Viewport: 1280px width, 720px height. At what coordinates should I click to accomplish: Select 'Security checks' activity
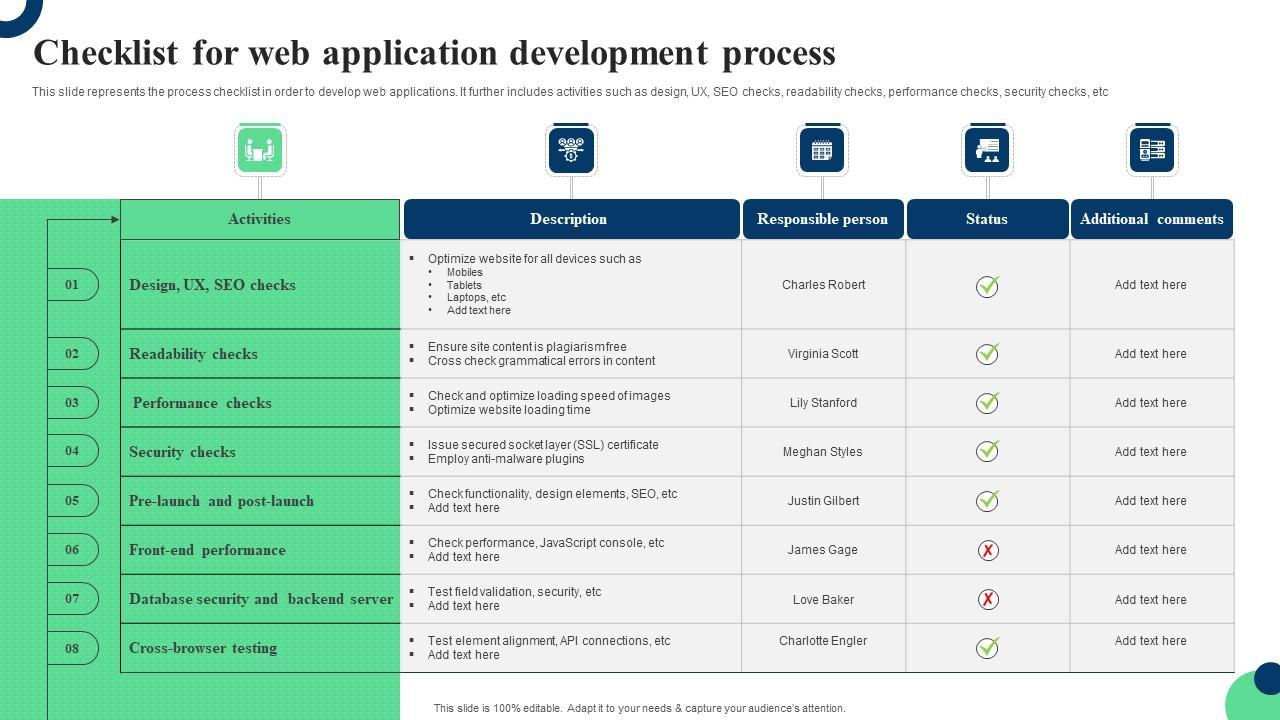[x=182, y=452]
